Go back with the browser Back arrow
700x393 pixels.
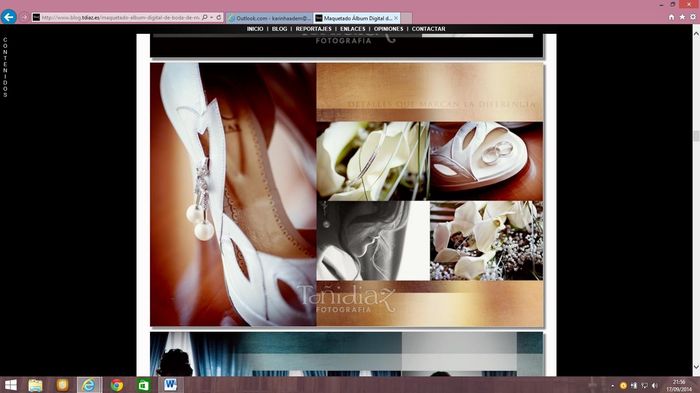click(x=9, y=17)
